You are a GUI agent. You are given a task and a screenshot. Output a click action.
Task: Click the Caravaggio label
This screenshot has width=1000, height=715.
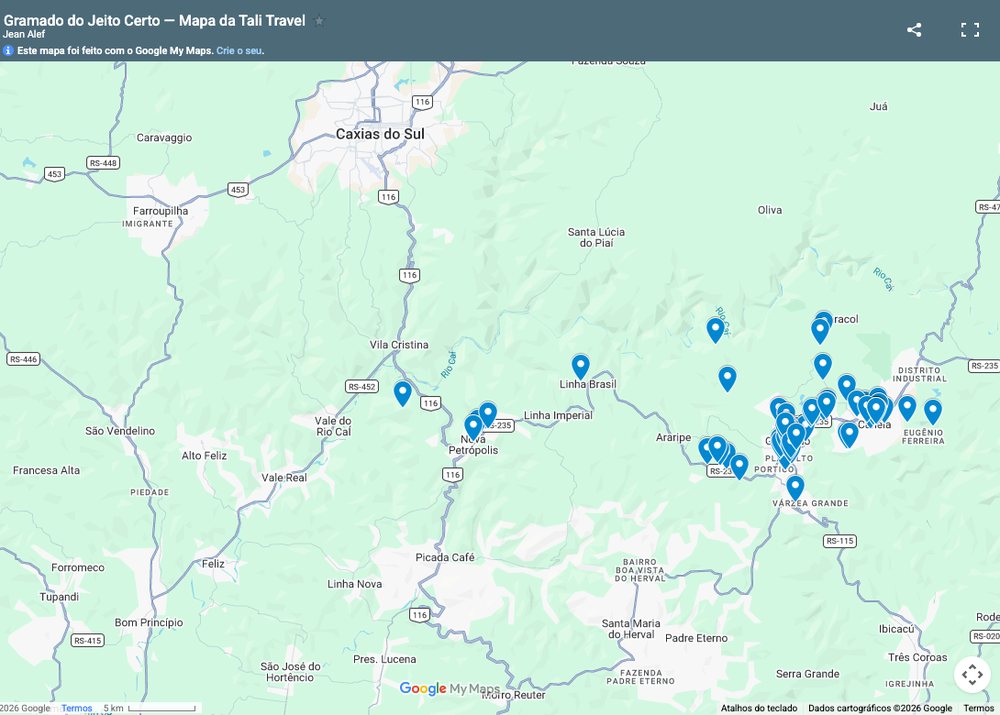pyautogui.click(x=164, y=138)
